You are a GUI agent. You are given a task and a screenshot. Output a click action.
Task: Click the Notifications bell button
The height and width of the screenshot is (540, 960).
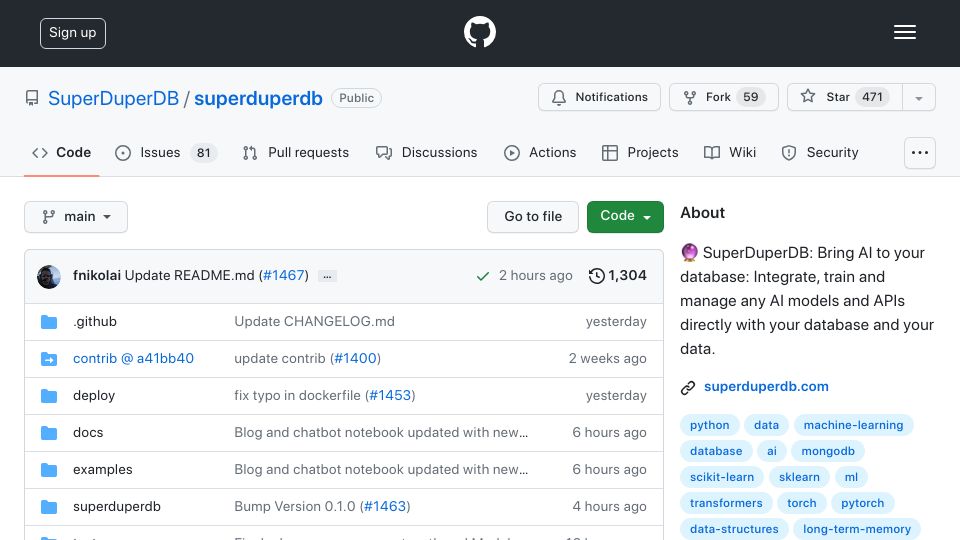pos(599,97)
